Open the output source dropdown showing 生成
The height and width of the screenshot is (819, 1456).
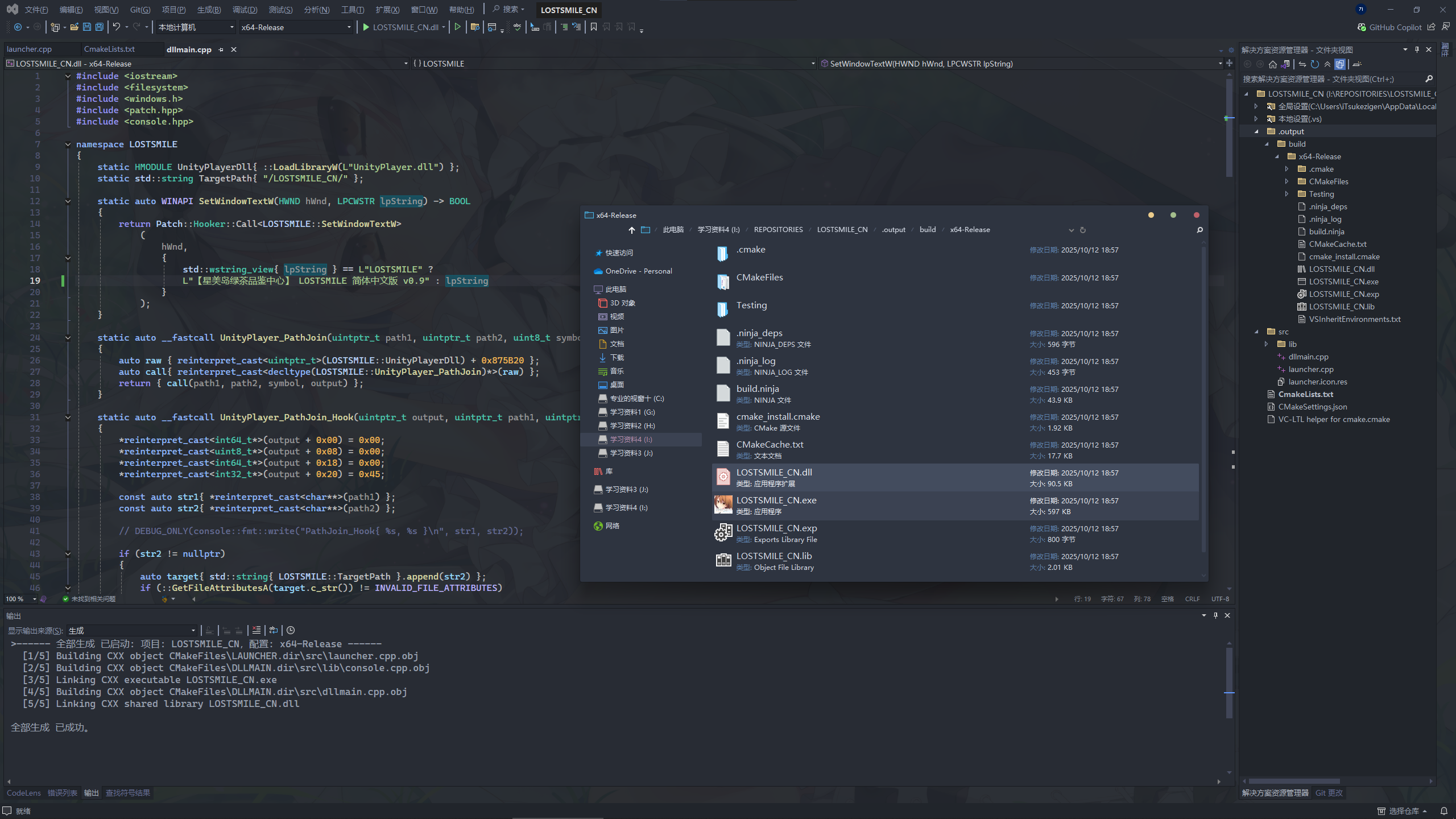pyautogui.click(x=193, y=630)
